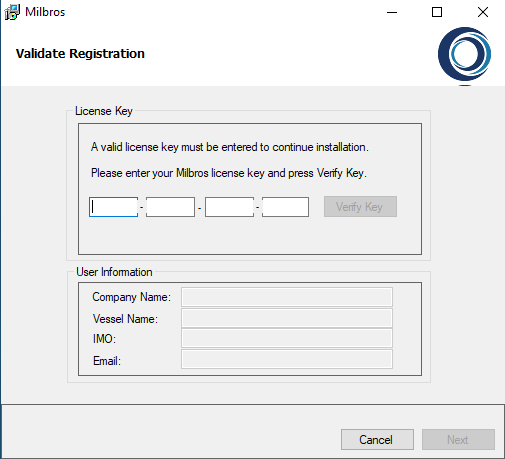Click the Vessel Name field
Viewport: 505px width, 459px height.
coord(287,318)
